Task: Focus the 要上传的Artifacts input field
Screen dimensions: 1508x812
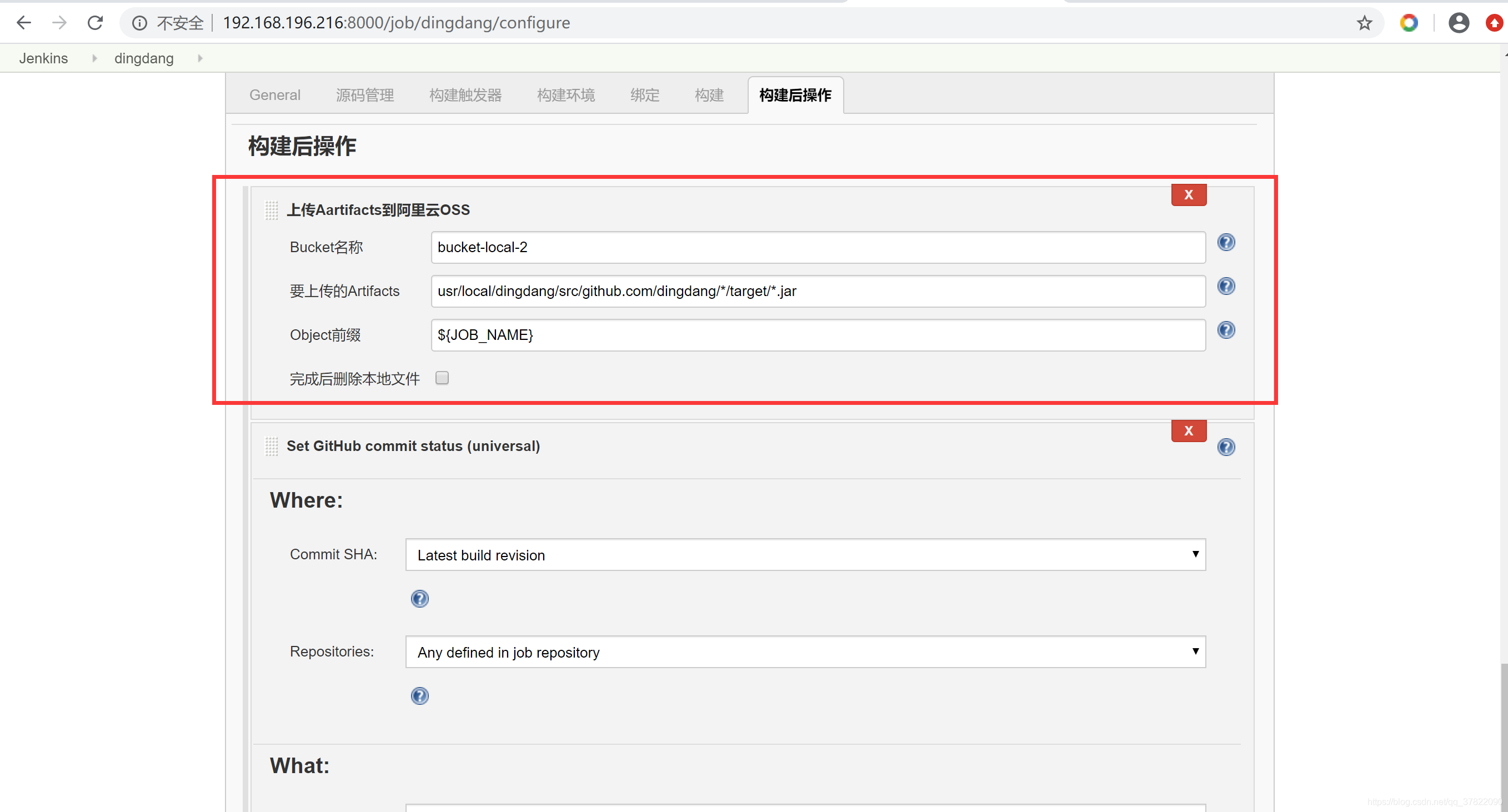Action: click(x=818, y=291)
